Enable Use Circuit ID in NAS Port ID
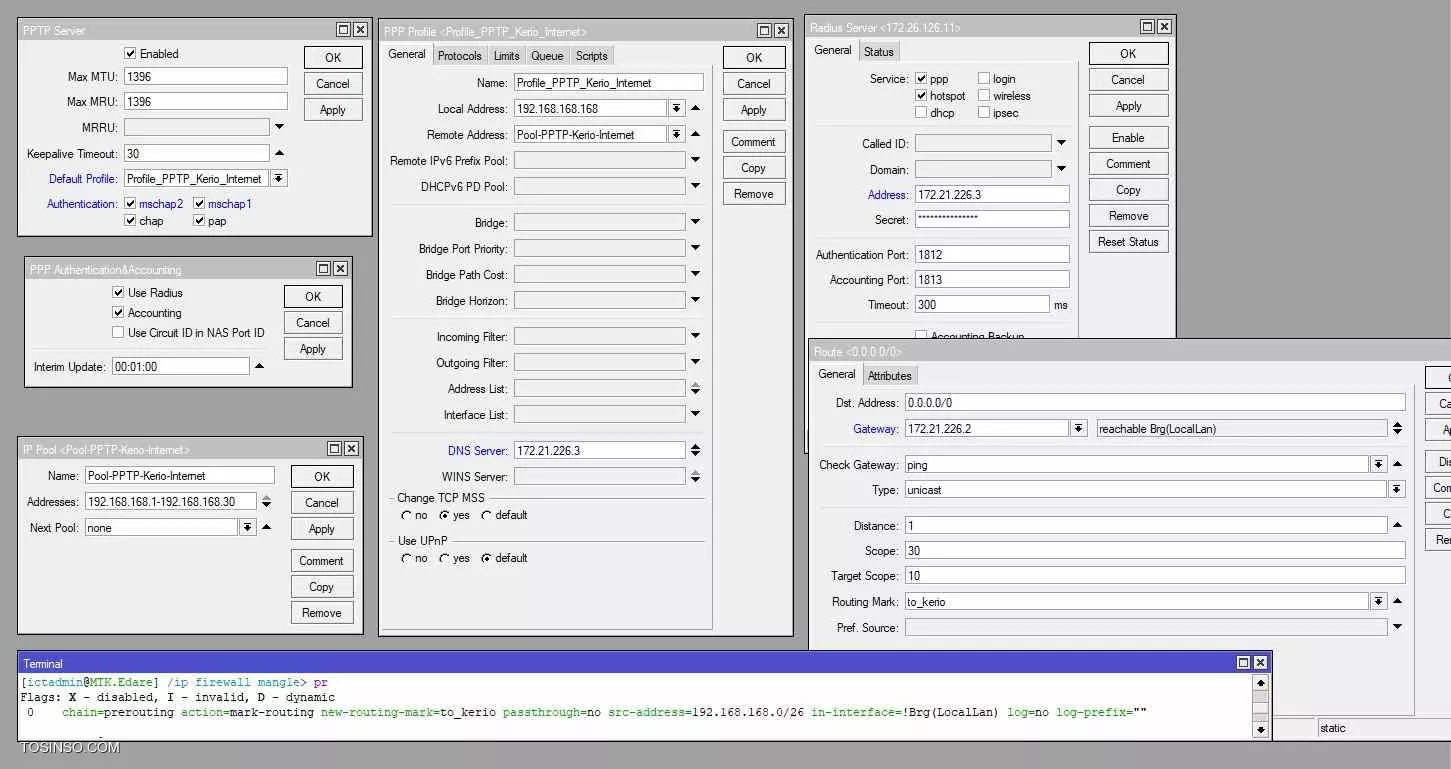Viewport: 1451px width, 769px height. (118, 333)
